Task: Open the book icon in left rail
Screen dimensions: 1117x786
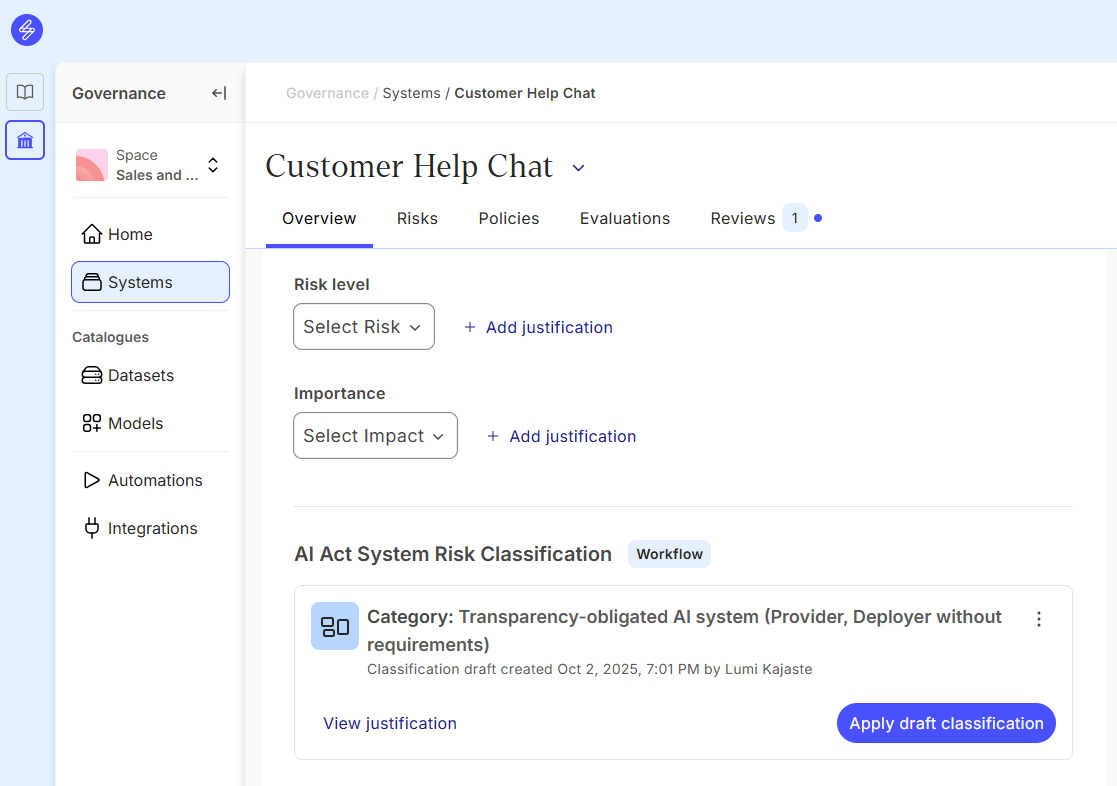Action: 25,92
